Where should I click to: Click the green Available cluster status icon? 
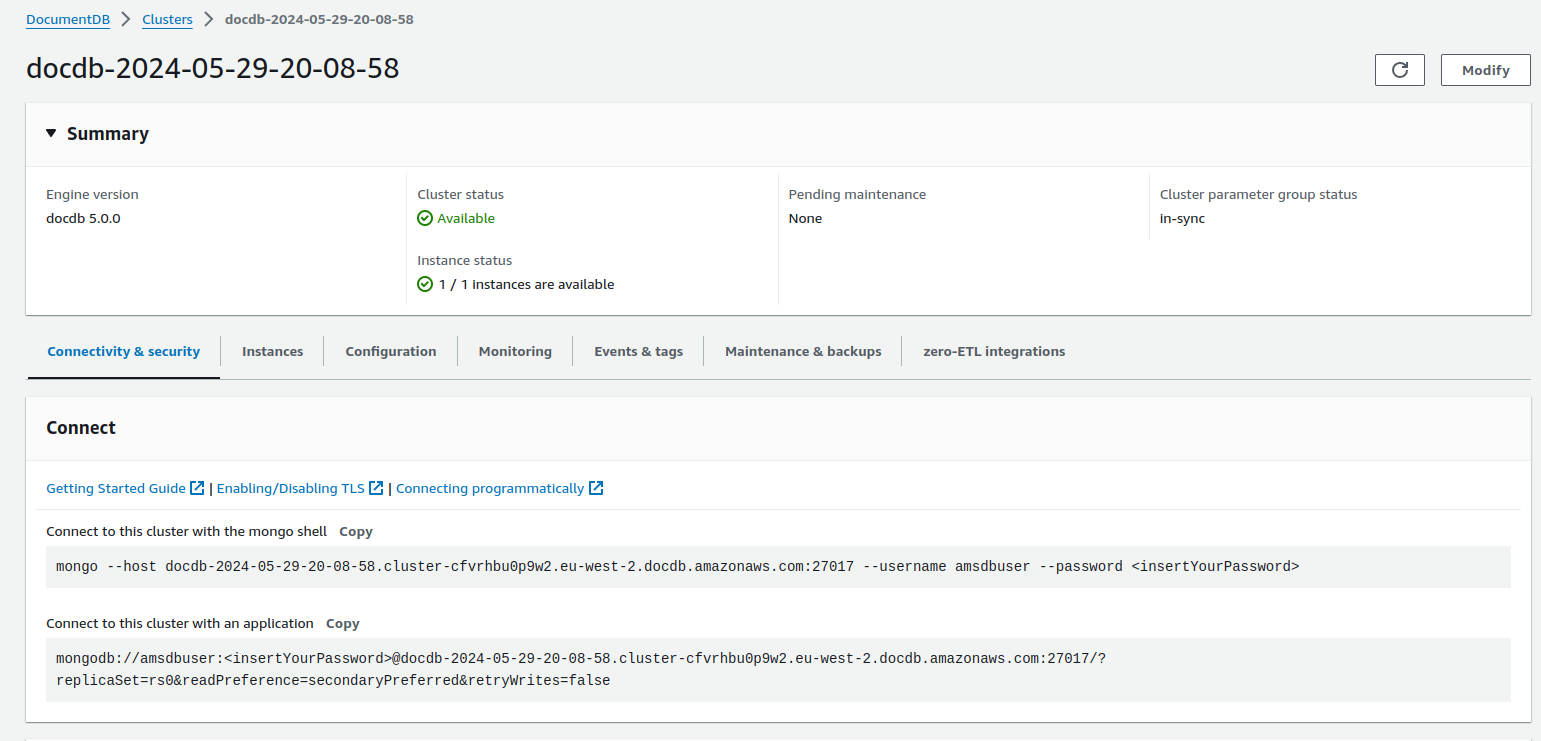point(425,218)
